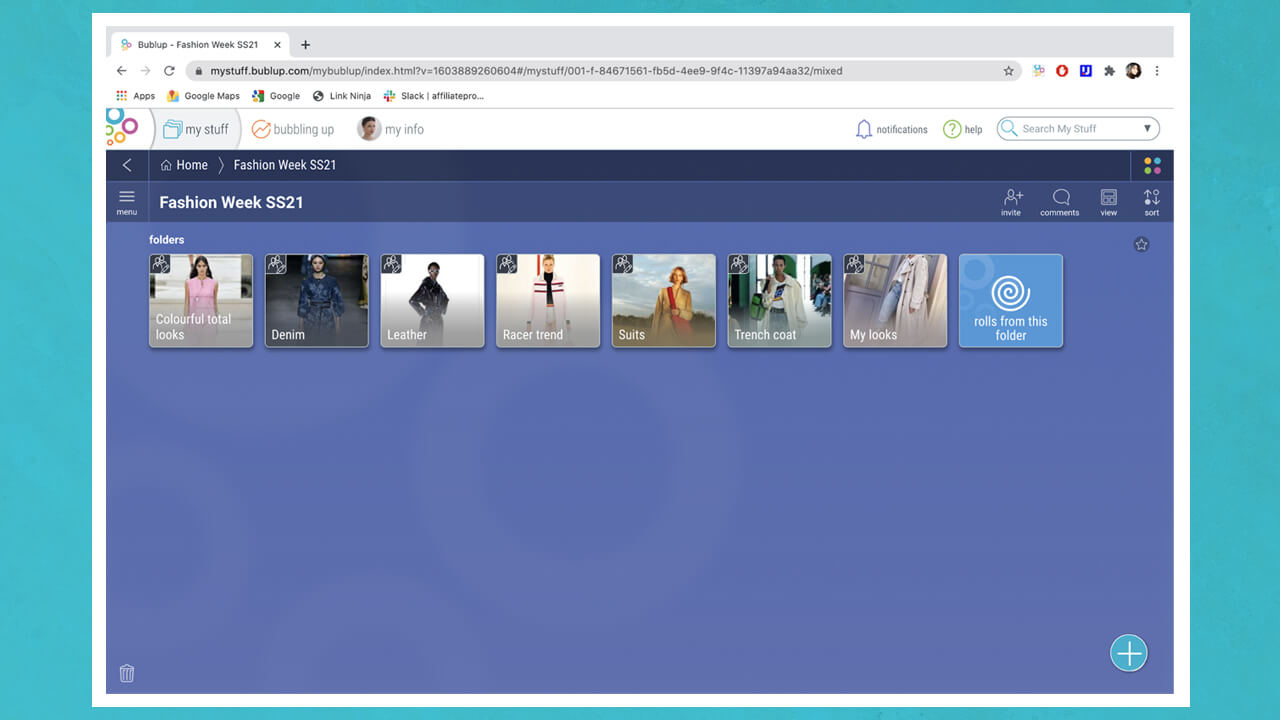This screenshot has height=720, width=1280.
Task: Change layout with view icon
Action: click(1109, 202)
